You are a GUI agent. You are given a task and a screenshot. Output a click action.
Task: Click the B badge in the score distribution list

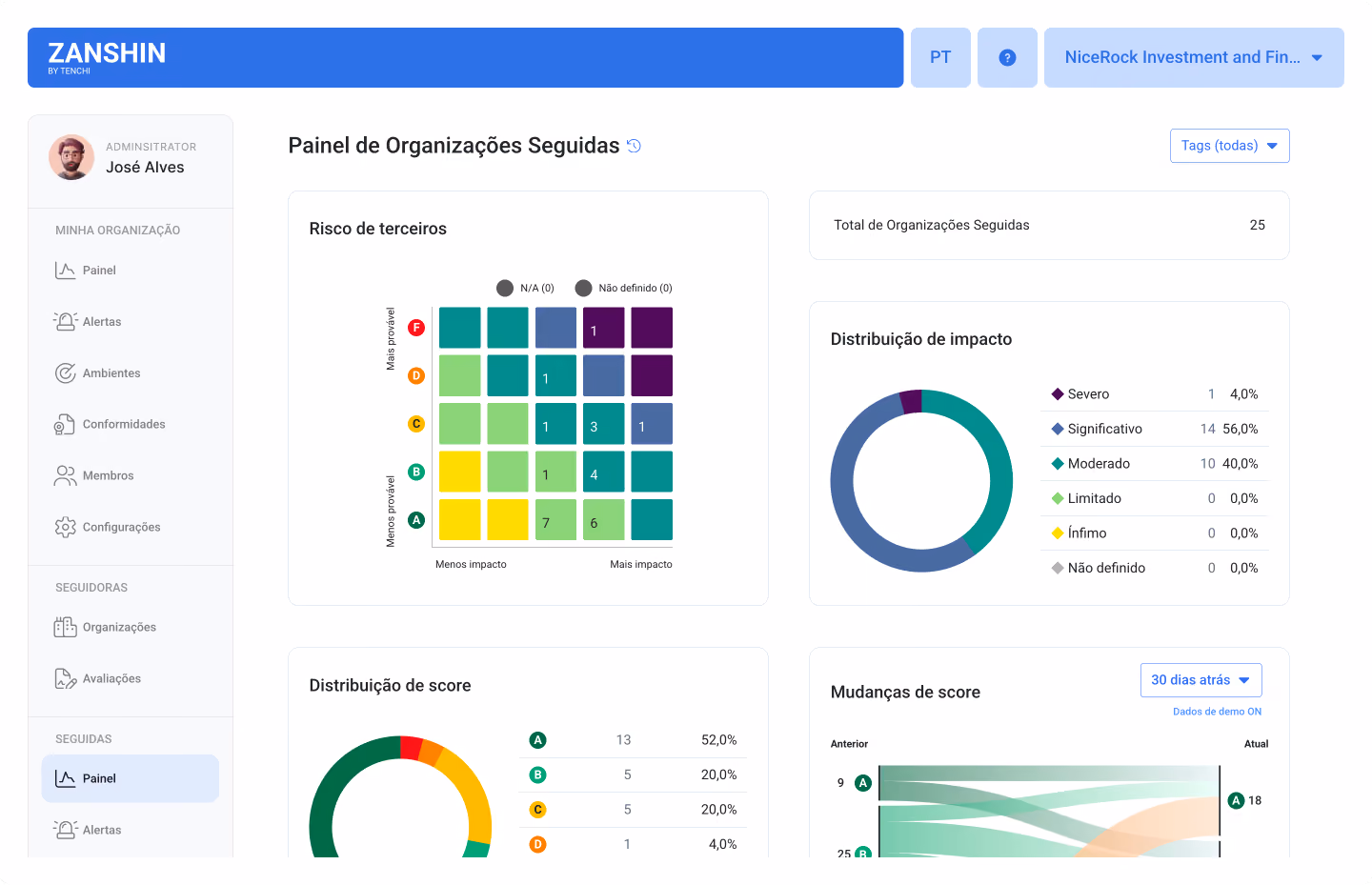coord(538,775)
